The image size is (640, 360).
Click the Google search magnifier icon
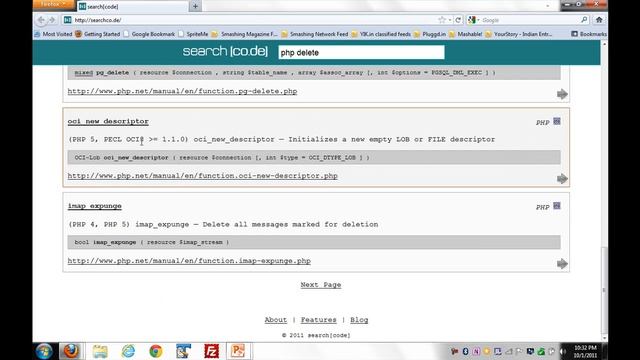click(x=584, y=20)
